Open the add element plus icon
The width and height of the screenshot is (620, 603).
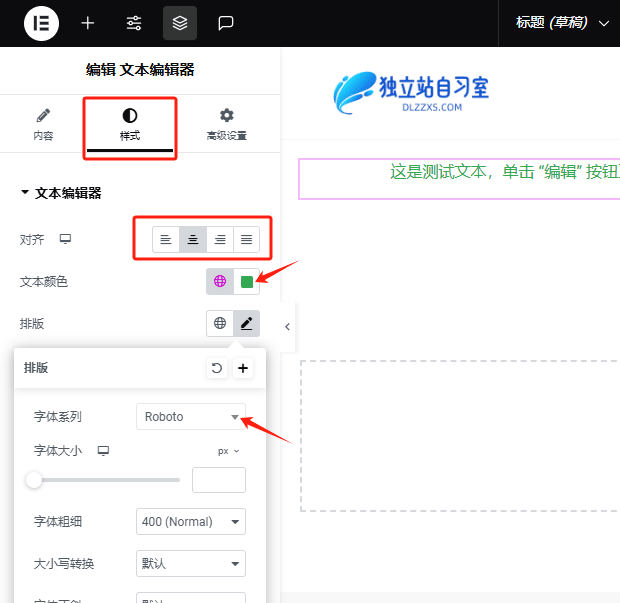87,23
